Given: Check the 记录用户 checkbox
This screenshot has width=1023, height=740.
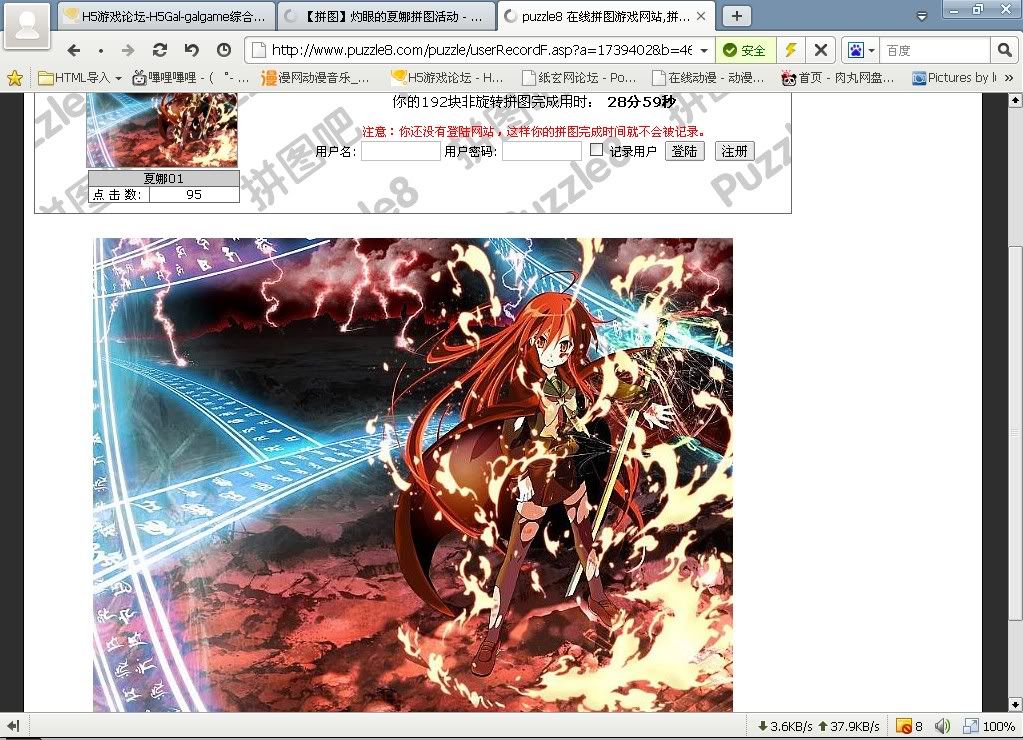Looking at the screenshot, I should [596, 150].
